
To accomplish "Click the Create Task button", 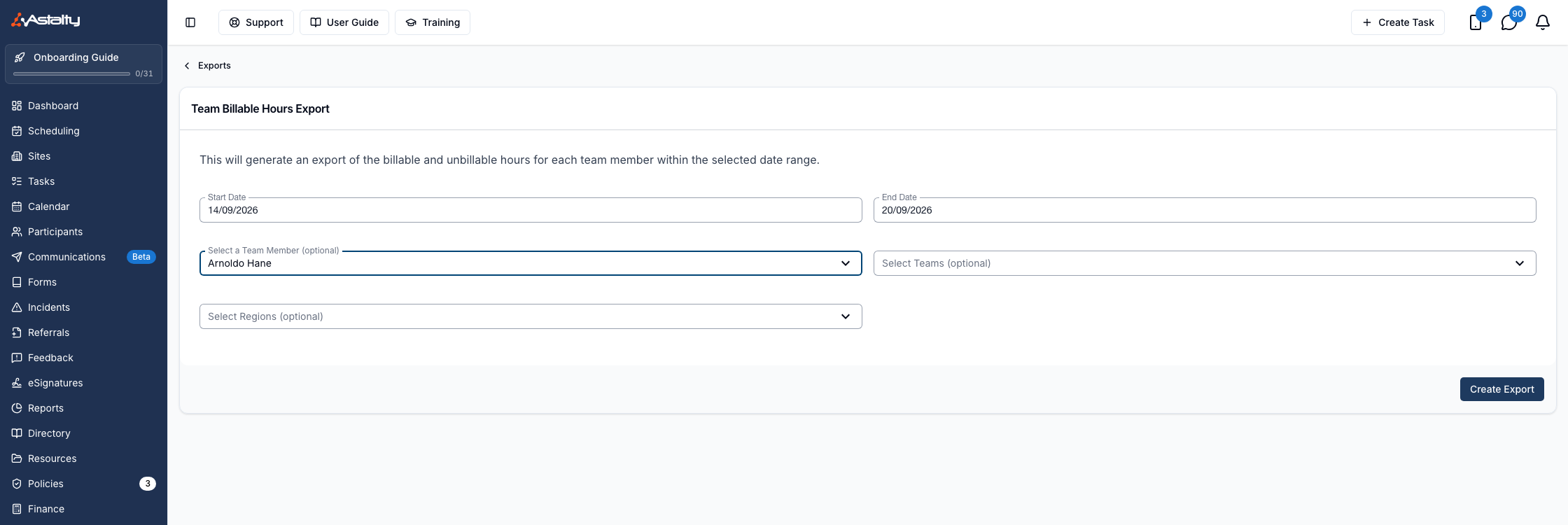I will coord(1397,22).
